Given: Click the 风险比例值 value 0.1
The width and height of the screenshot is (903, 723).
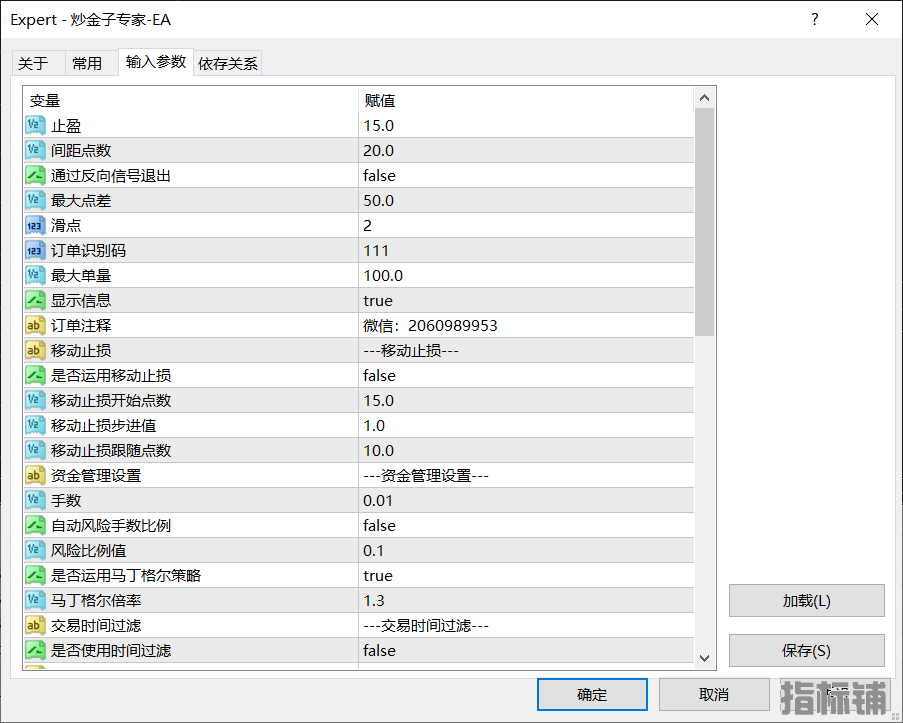Looking at the screenshot, I should click(373, 550).
